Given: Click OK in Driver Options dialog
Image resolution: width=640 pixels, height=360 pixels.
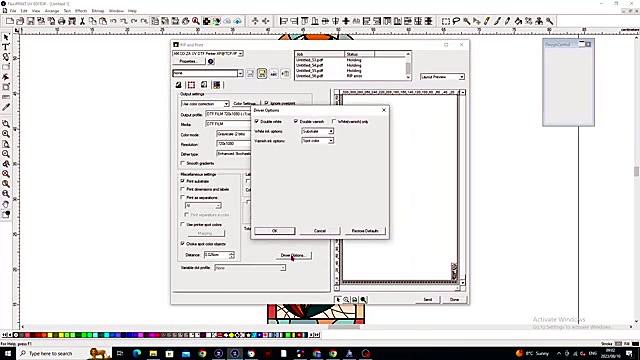Looking at the screenshot, I should point(275,231).
